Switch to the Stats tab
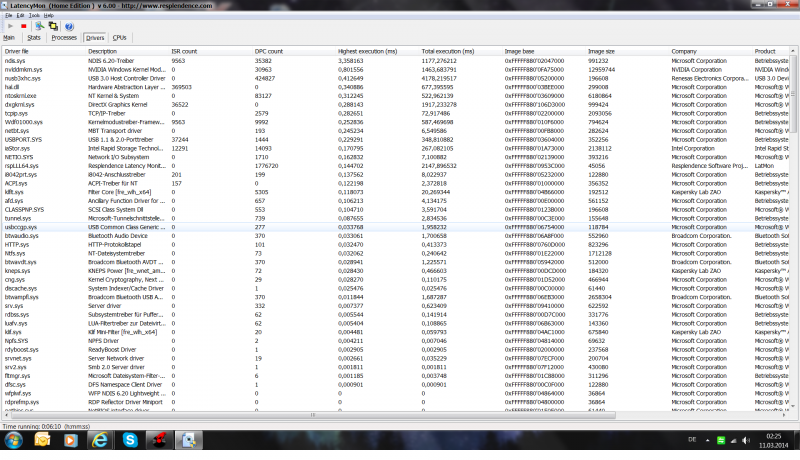This screenshot has width=800, height=460. pyautogui.click(x=34, y=38)
